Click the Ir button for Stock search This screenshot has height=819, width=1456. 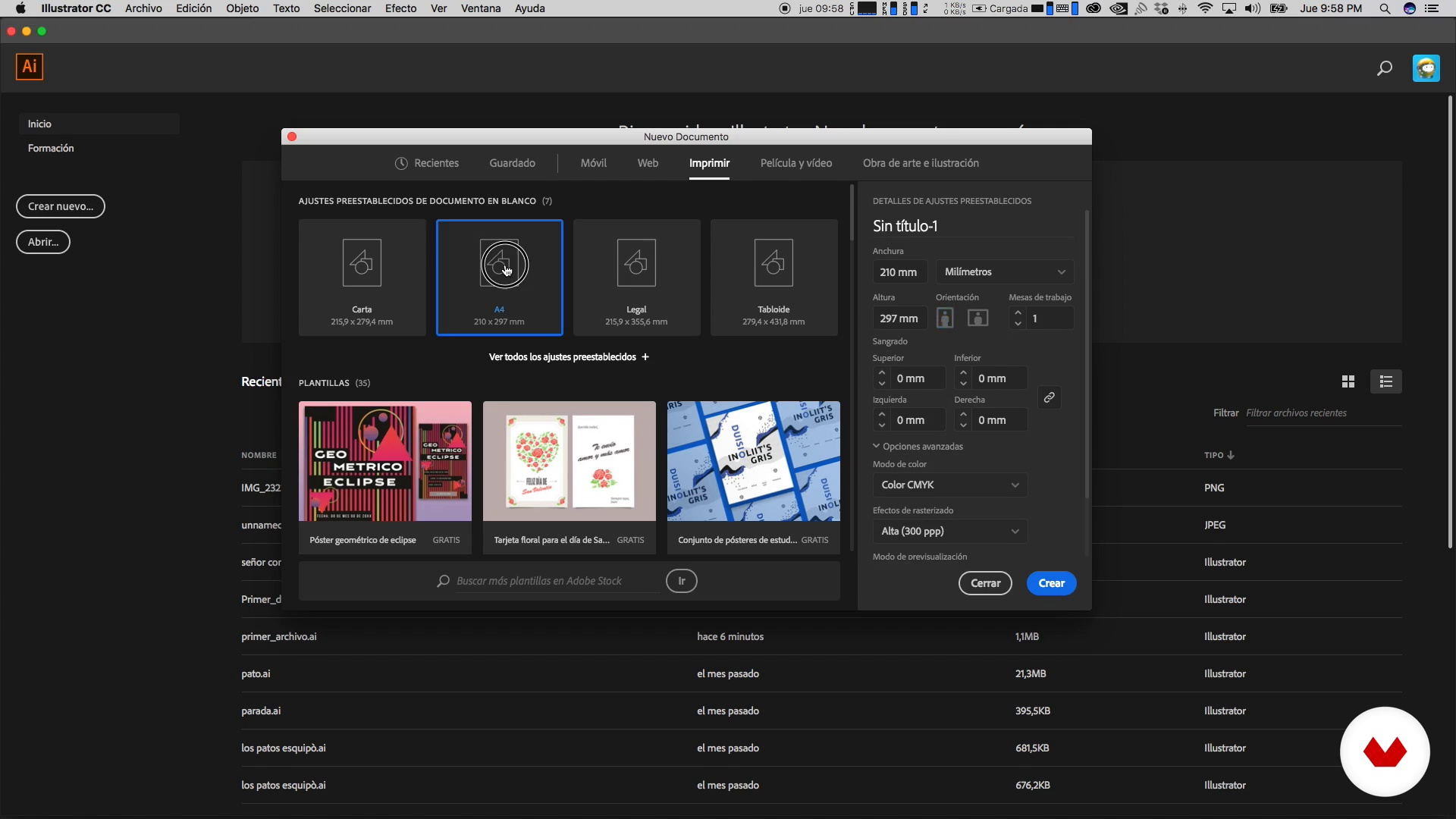(x=681, y=582)
